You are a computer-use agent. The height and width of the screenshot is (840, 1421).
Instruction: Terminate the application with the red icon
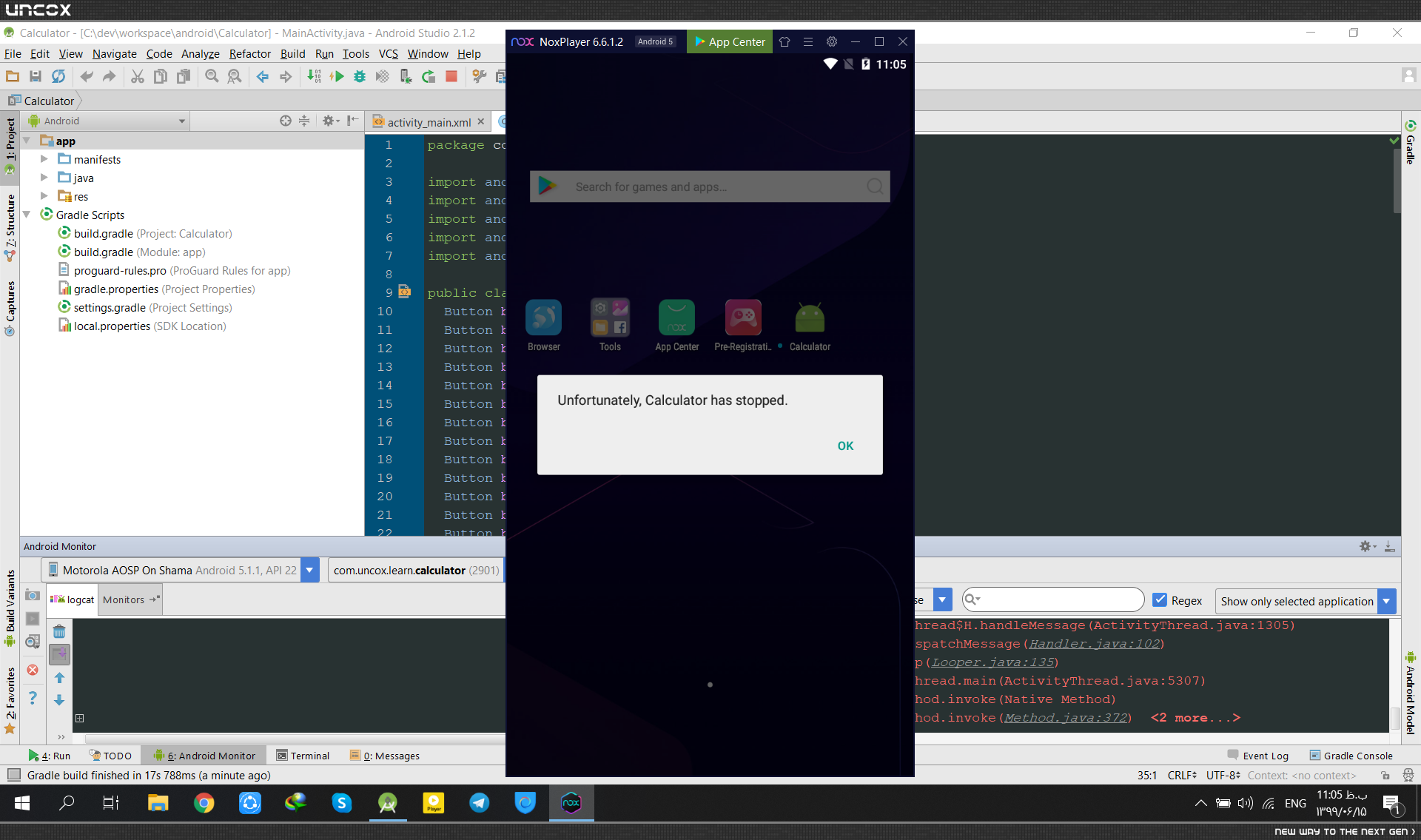[33, 670]
